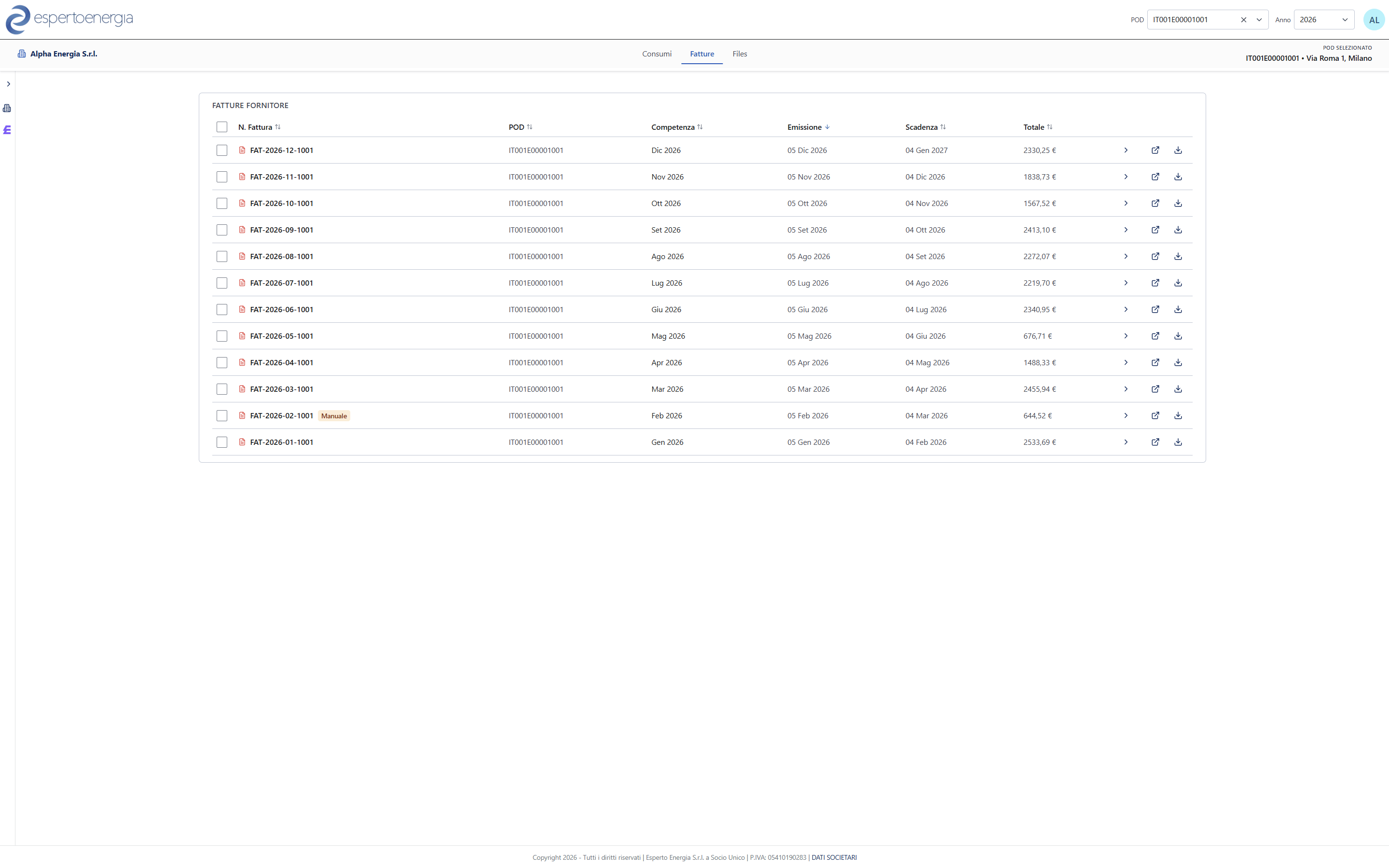This screenshot has width=1389, height=868.
Task: Download invoice FAT-2026-06-1001
Action: (x=1178, y=309)
